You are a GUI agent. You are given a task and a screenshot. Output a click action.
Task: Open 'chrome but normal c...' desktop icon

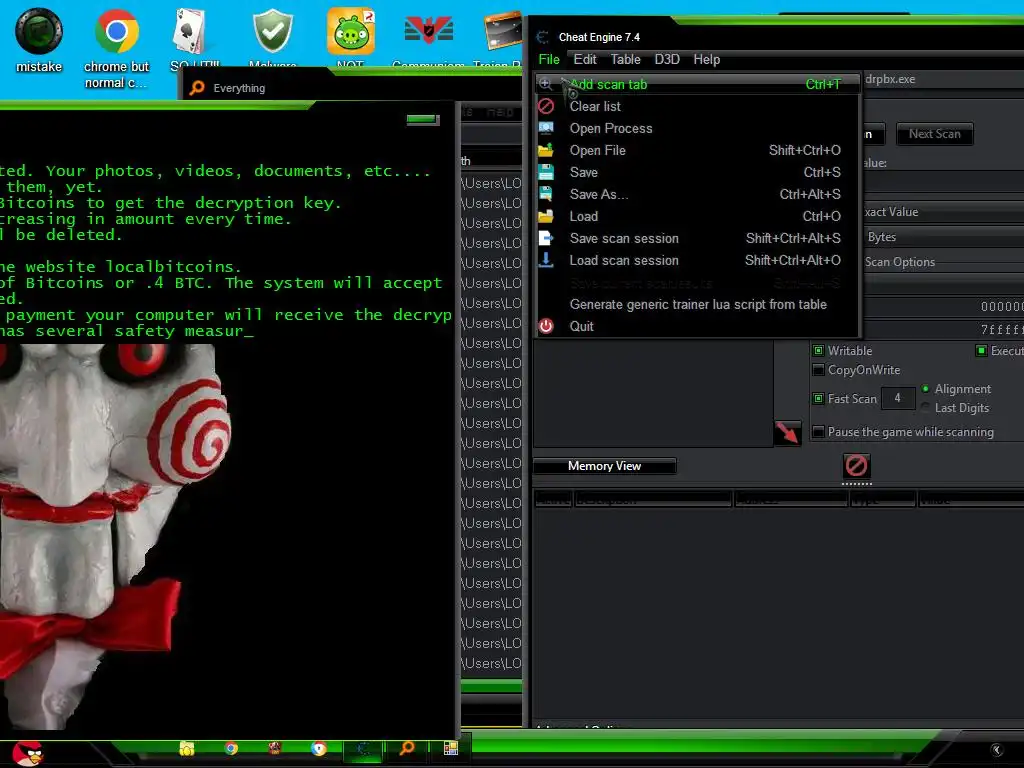coord(116,47)
